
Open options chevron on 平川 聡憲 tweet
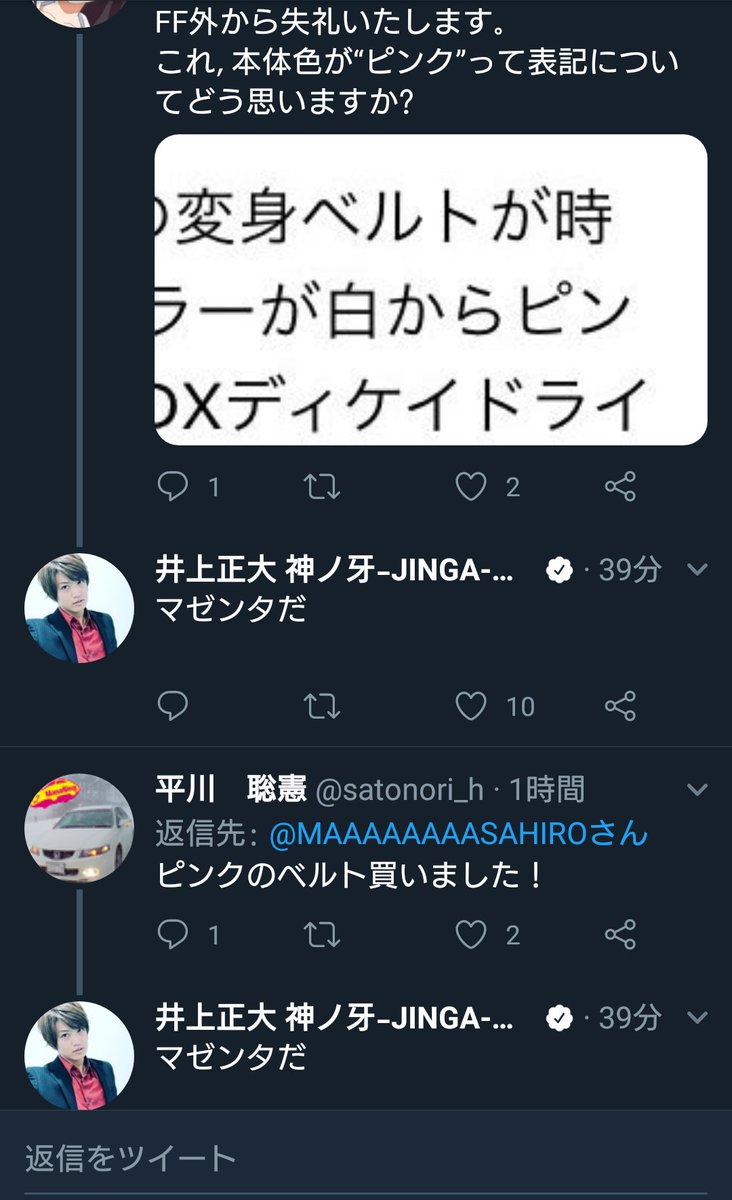pyautogui.click(x=698, y=790)
